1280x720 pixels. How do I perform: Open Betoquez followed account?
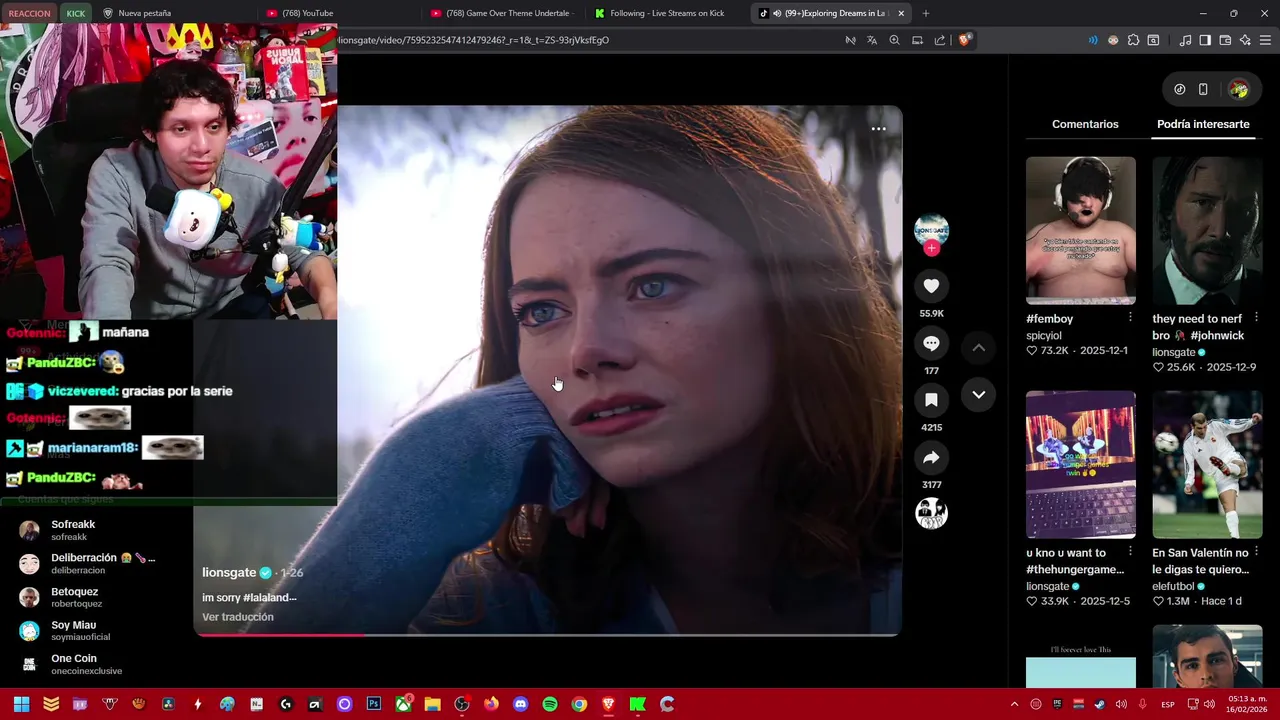[90, 597]
